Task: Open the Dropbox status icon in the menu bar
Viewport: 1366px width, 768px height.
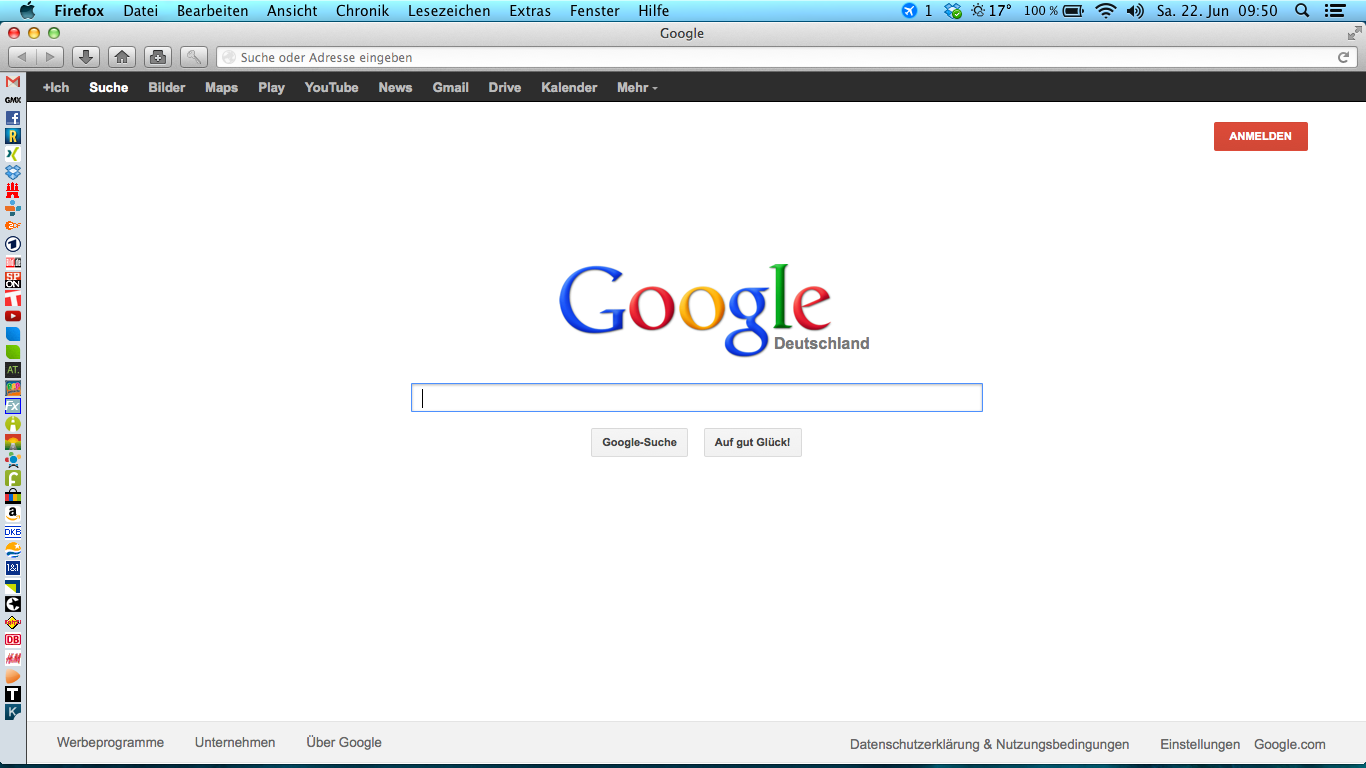Action: [953, 11]
